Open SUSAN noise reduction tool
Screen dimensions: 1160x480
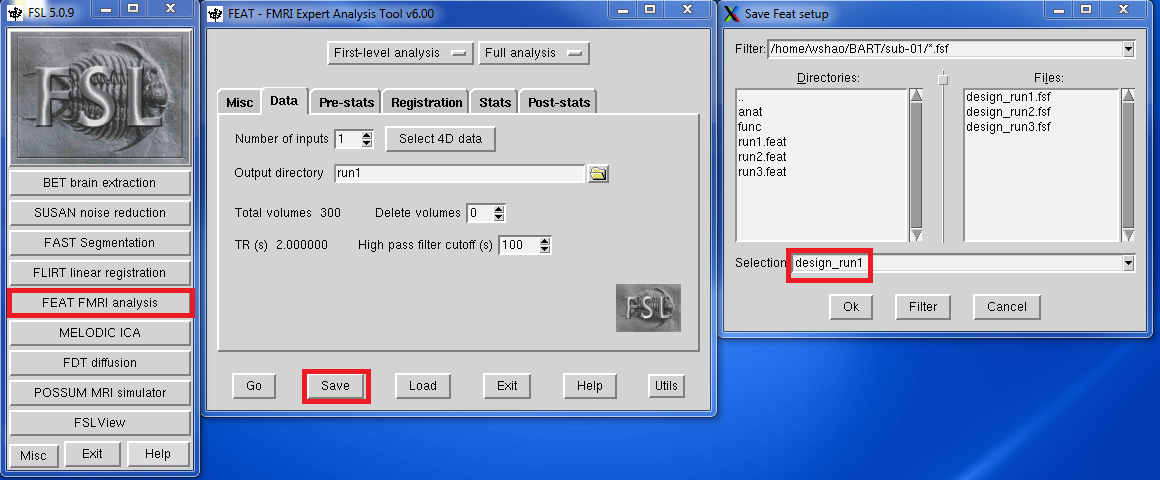coord(100,212)
